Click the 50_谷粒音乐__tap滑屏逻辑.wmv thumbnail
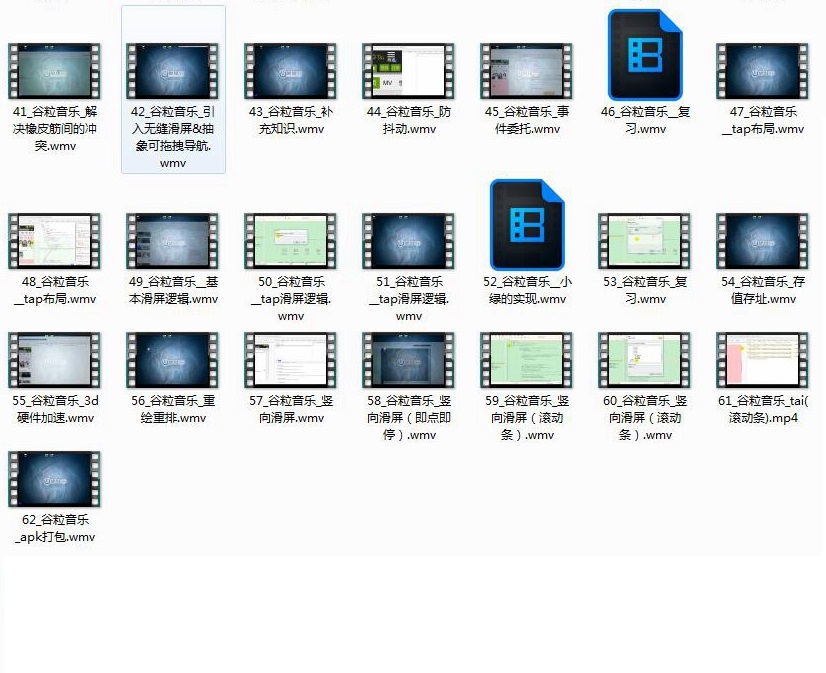Image resolution: width=826 pixels, height=673 pixels. pos(290,242)
